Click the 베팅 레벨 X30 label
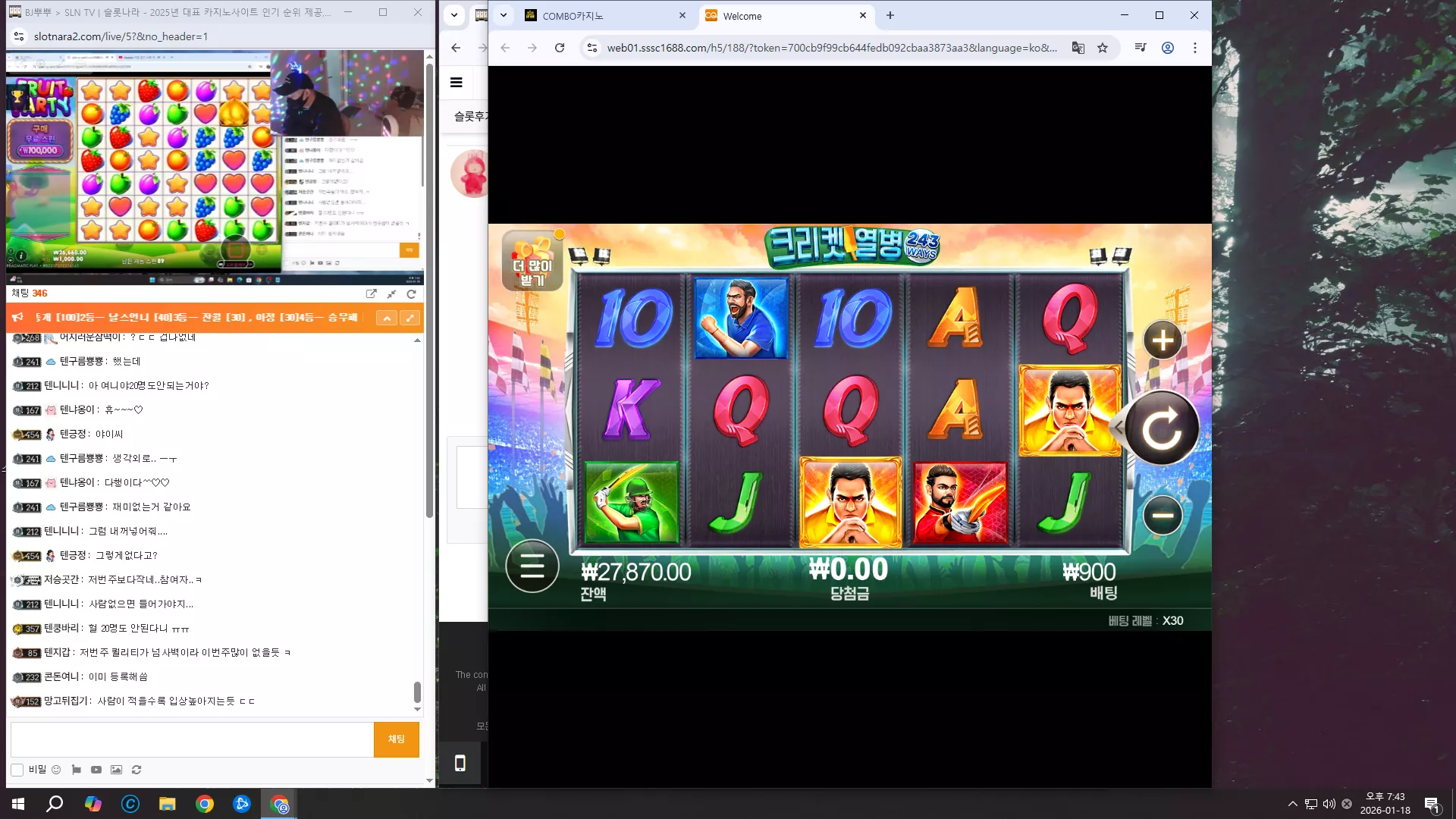 [x=1145, y=620]
